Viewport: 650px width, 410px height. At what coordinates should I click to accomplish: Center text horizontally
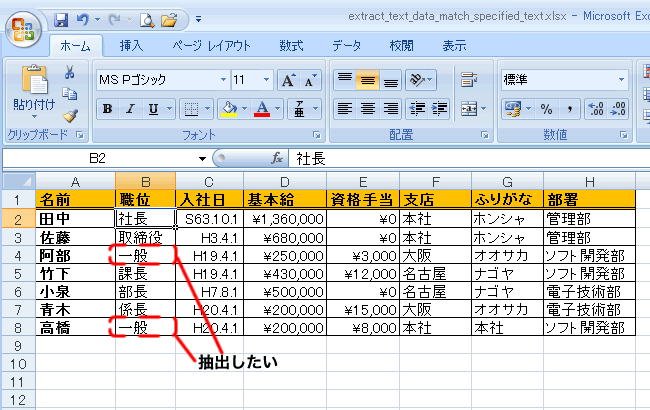click(368, 109)
